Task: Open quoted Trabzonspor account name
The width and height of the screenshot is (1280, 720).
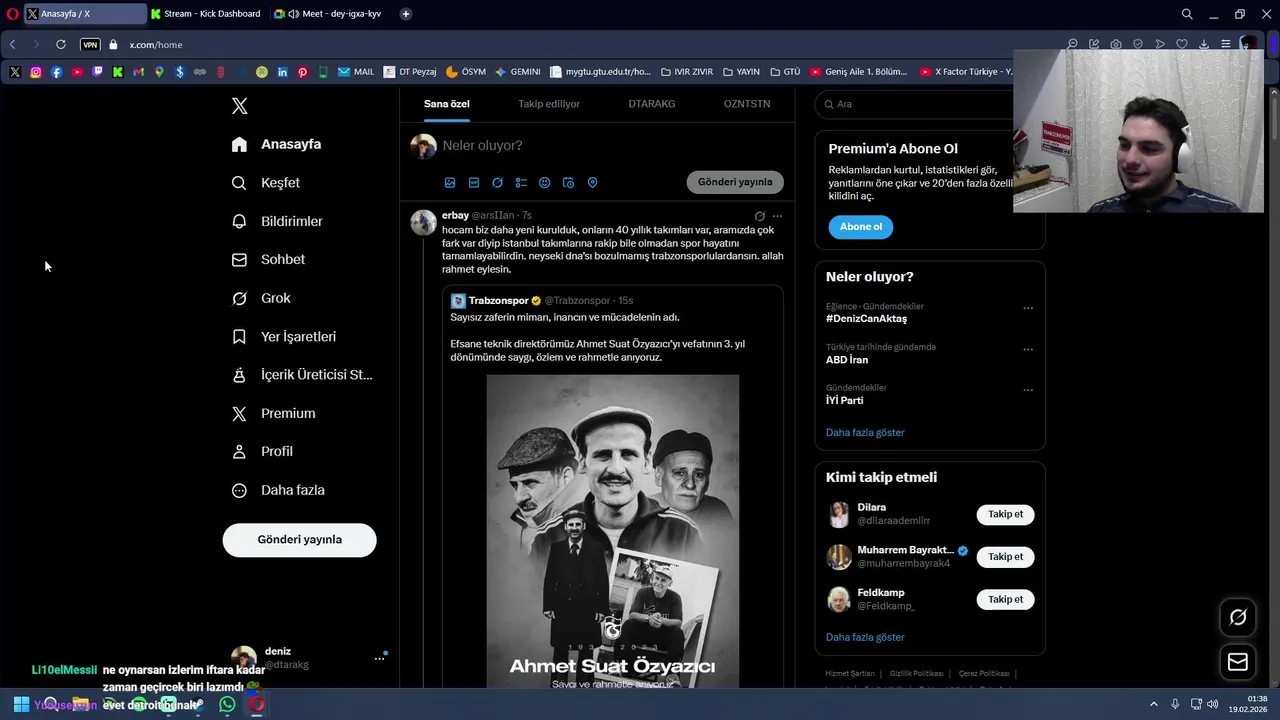Action: coord(498,301)
